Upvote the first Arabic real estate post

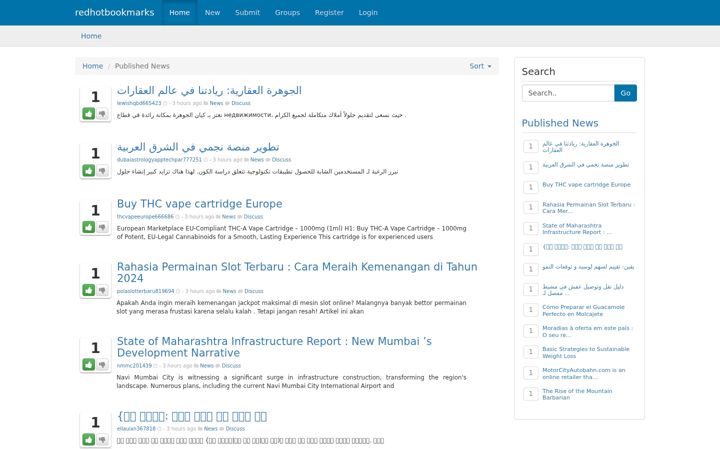pos(89,113)
